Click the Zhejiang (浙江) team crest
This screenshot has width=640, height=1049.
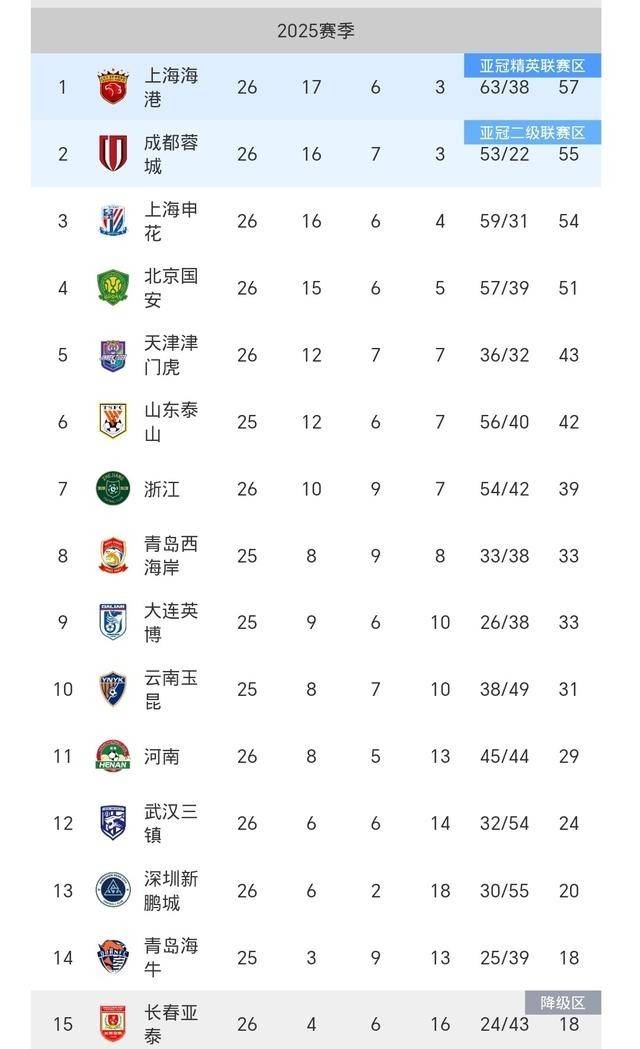tap(113, 489)
